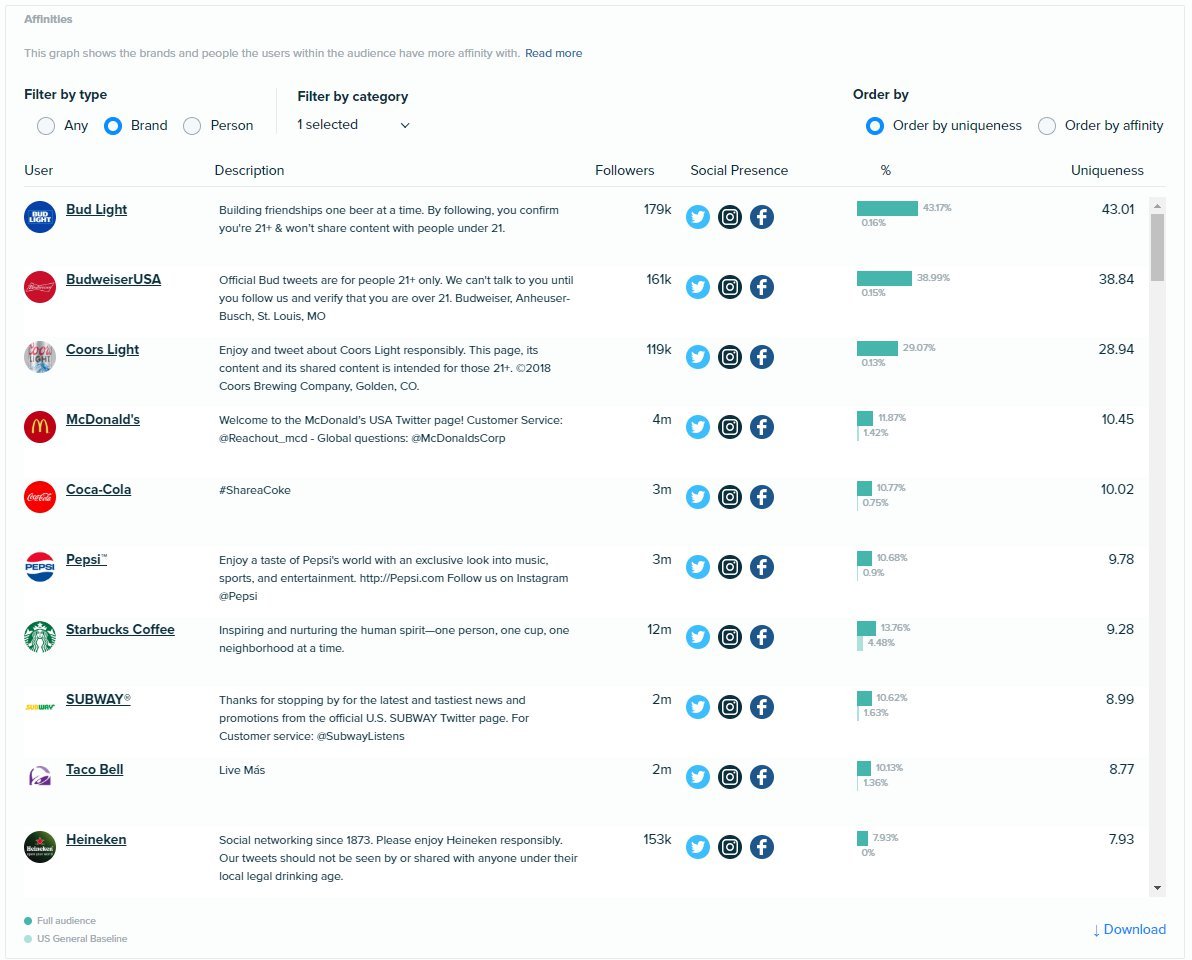Click the scrollbar up arrow
This screenshot has height=960, width=1192.
coord(1157,206)
